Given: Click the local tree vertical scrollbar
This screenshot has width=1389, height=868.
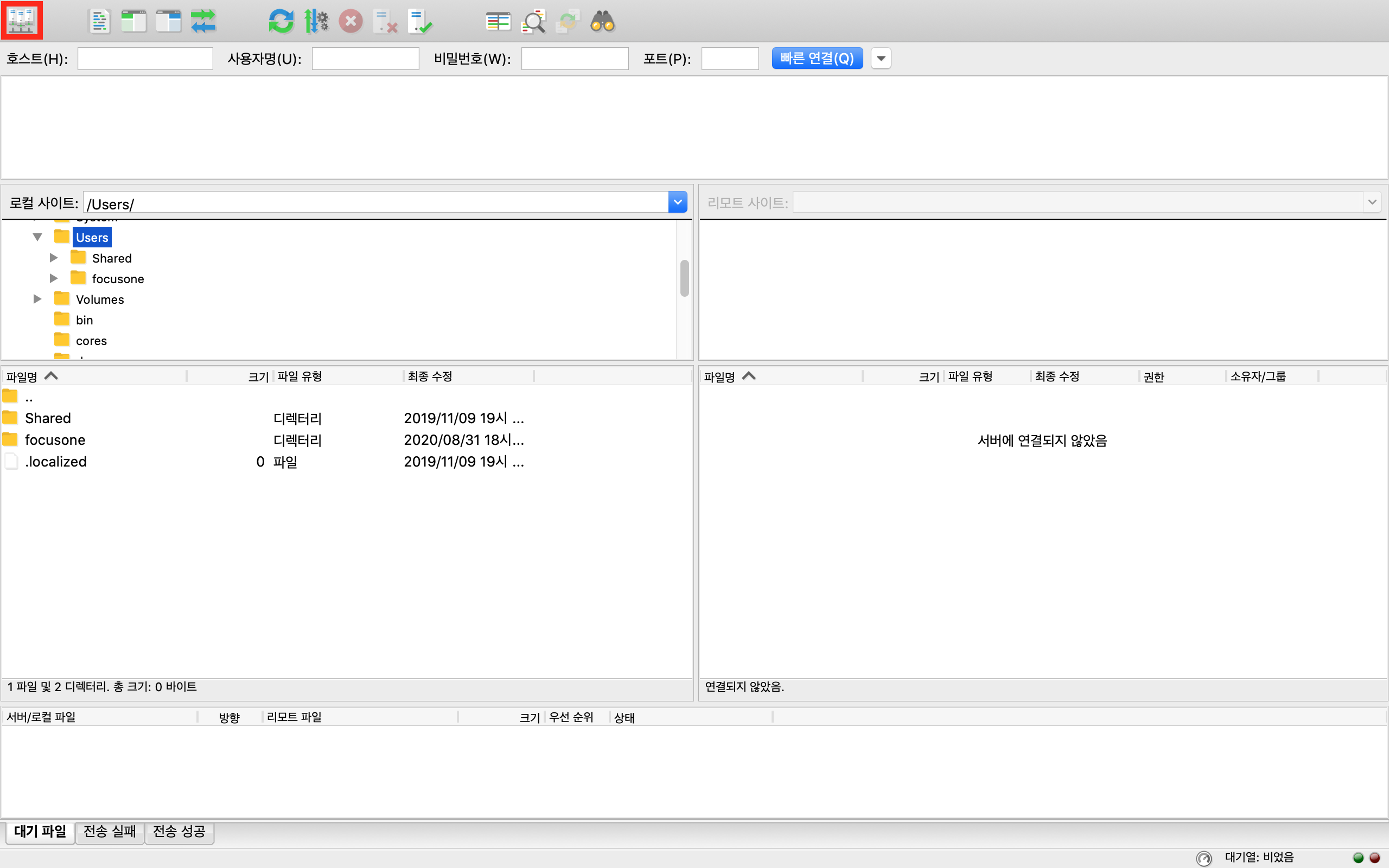Looking at the screenshot, I should [684, 278].
